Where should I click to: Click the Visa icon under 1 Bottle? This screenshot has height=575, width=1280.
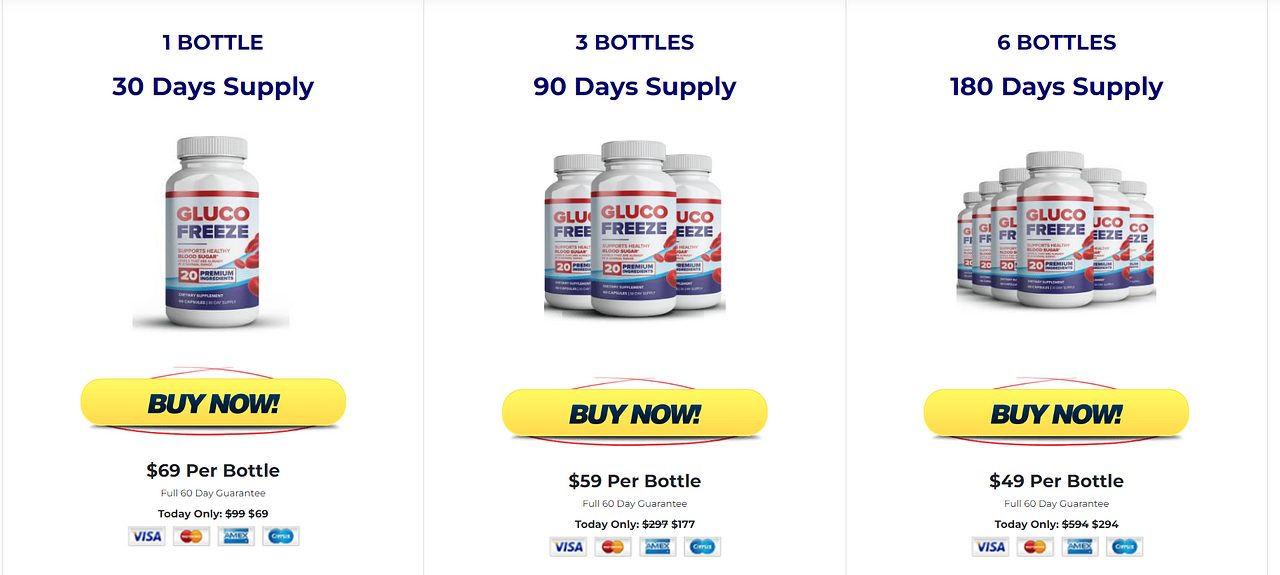(x=147, y=536)
